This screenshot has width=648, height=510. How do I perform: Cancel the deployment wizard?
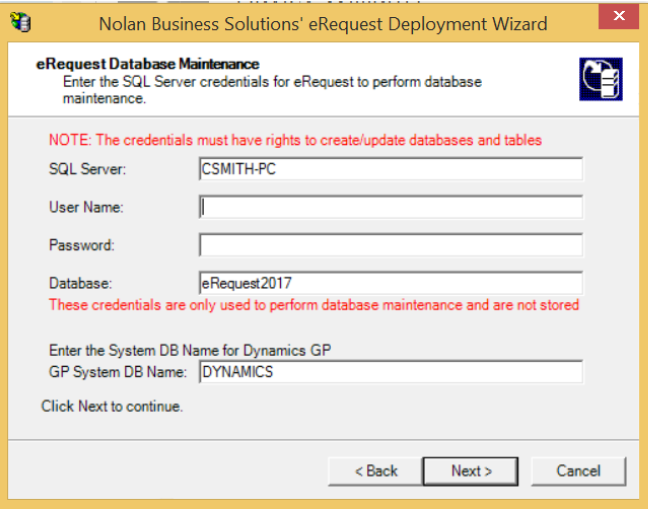click(578, 471)
